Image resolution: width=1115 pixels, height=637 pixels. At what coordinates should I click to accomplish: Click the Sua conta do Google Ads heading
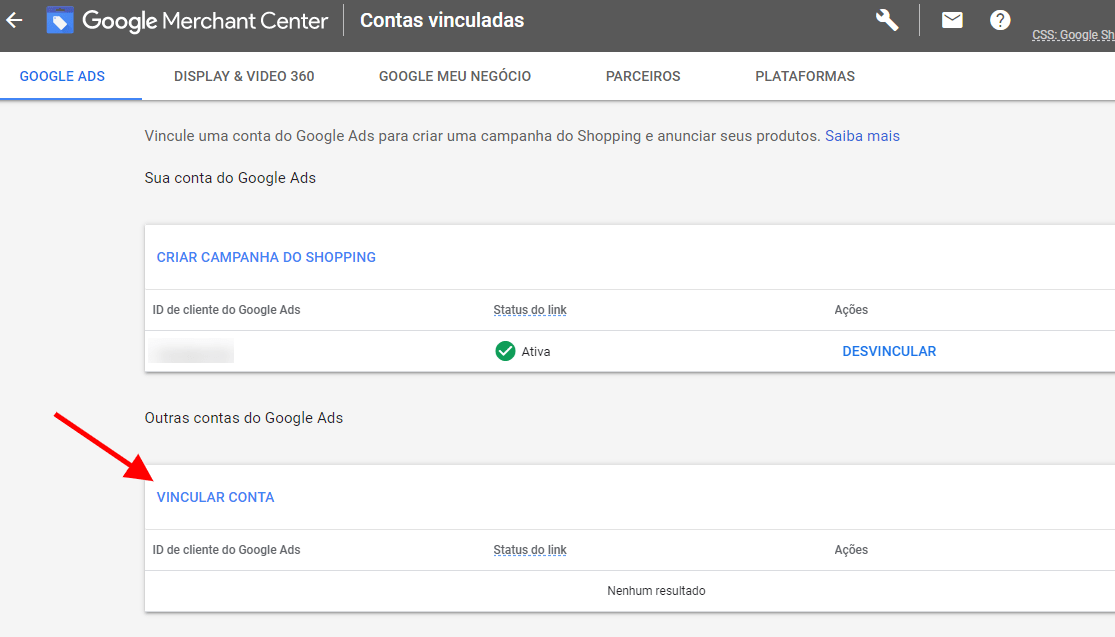[230, 178]
